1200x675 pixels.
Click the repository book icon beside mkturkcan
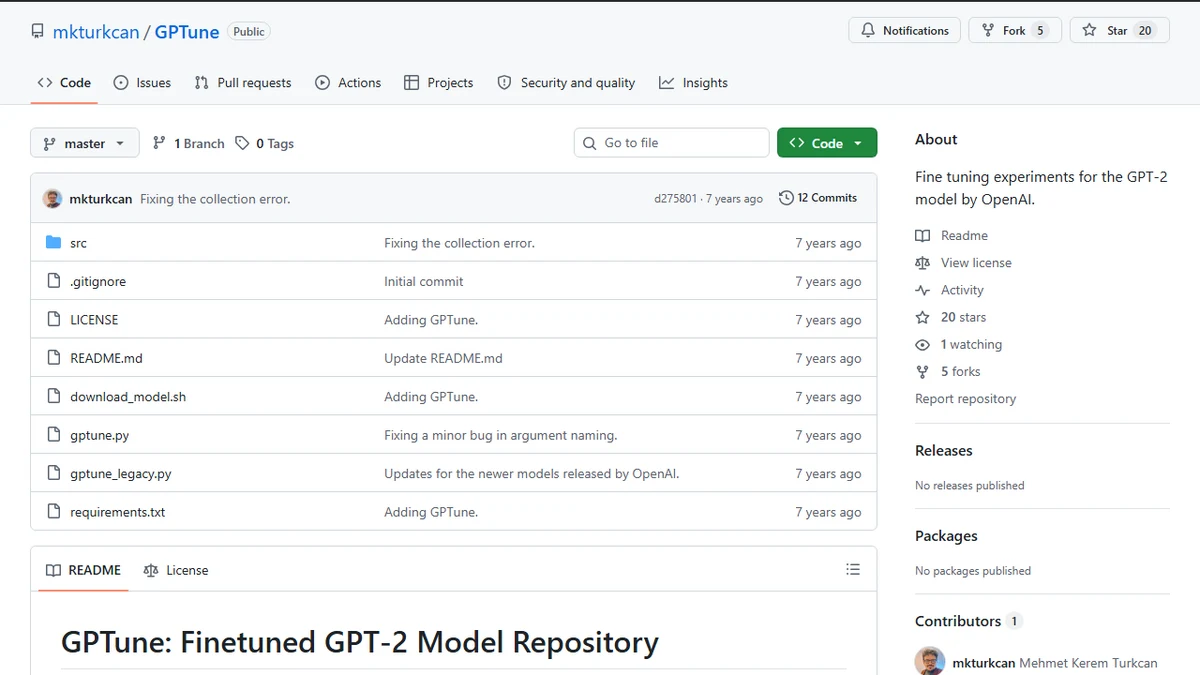pos(37,31)
